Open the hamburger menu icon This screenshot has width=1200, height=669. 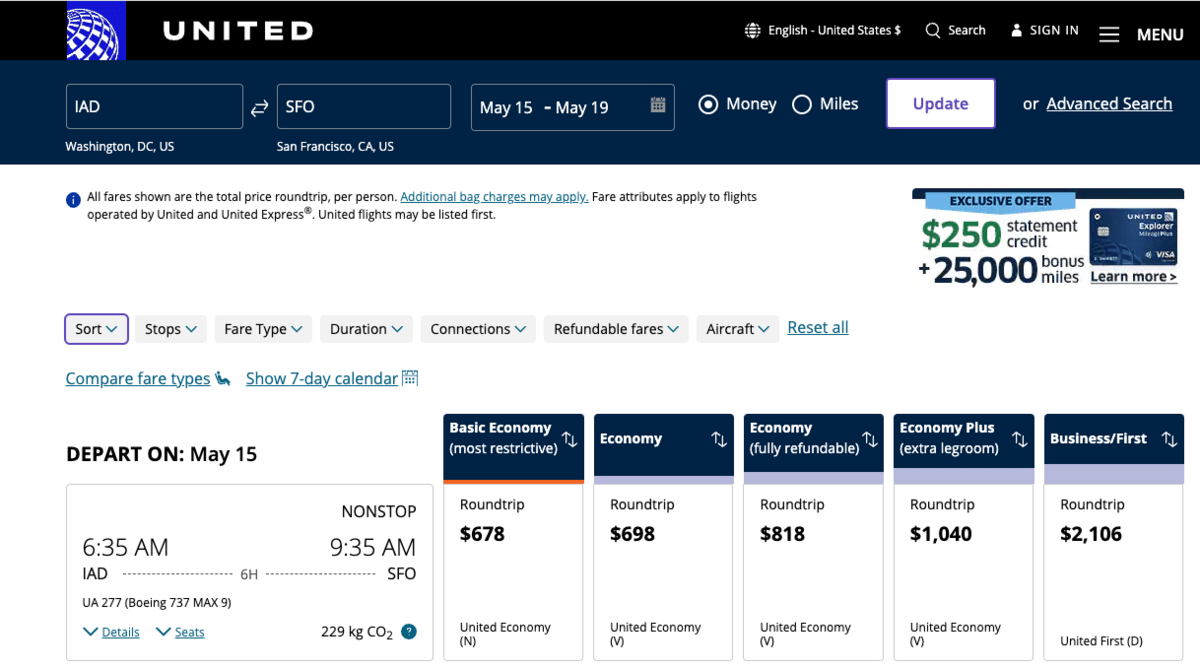tap(1109, 34)
